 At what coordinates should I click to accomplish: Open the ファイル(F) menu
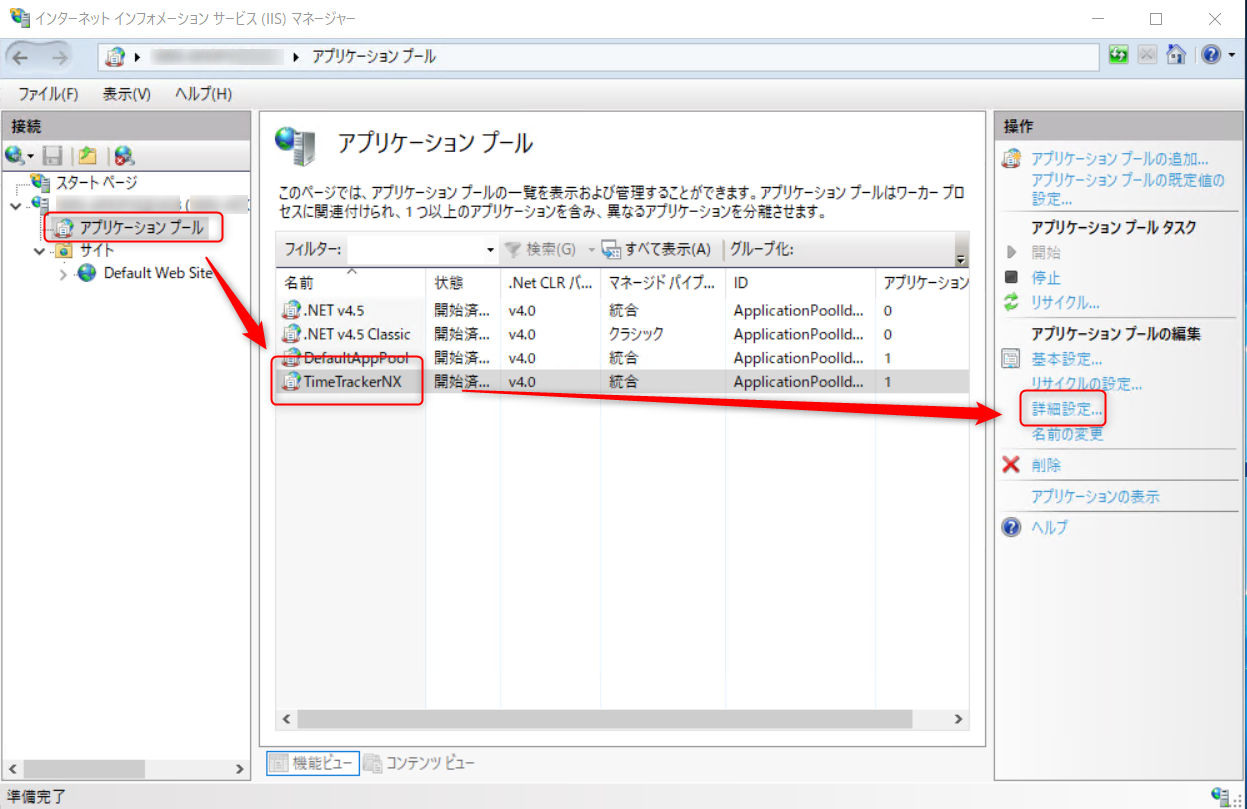(48, 94)
